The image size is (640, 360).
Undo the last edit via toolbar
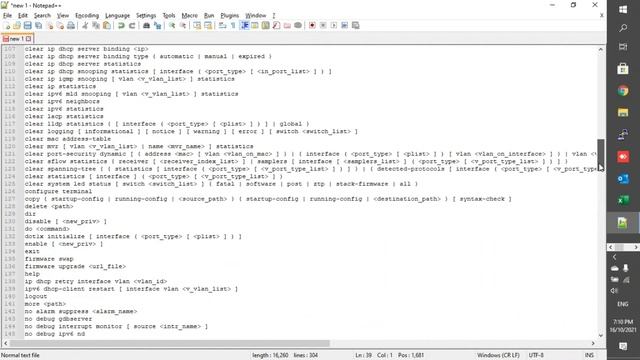tap(121, 25)
